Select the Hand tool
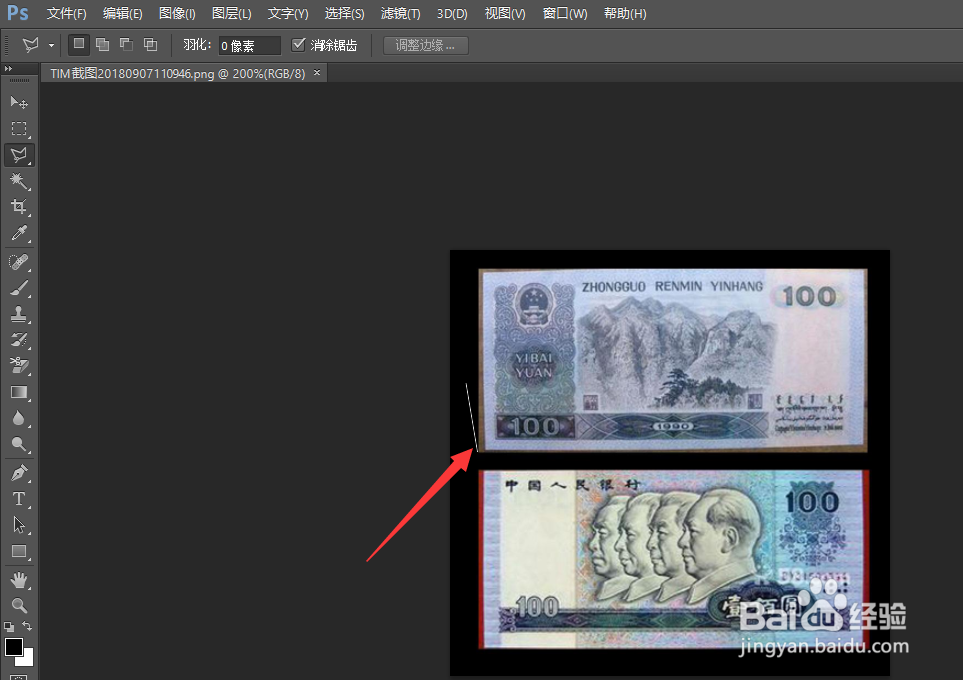Viewport: 963px width, 680px height. pos(18,580)
